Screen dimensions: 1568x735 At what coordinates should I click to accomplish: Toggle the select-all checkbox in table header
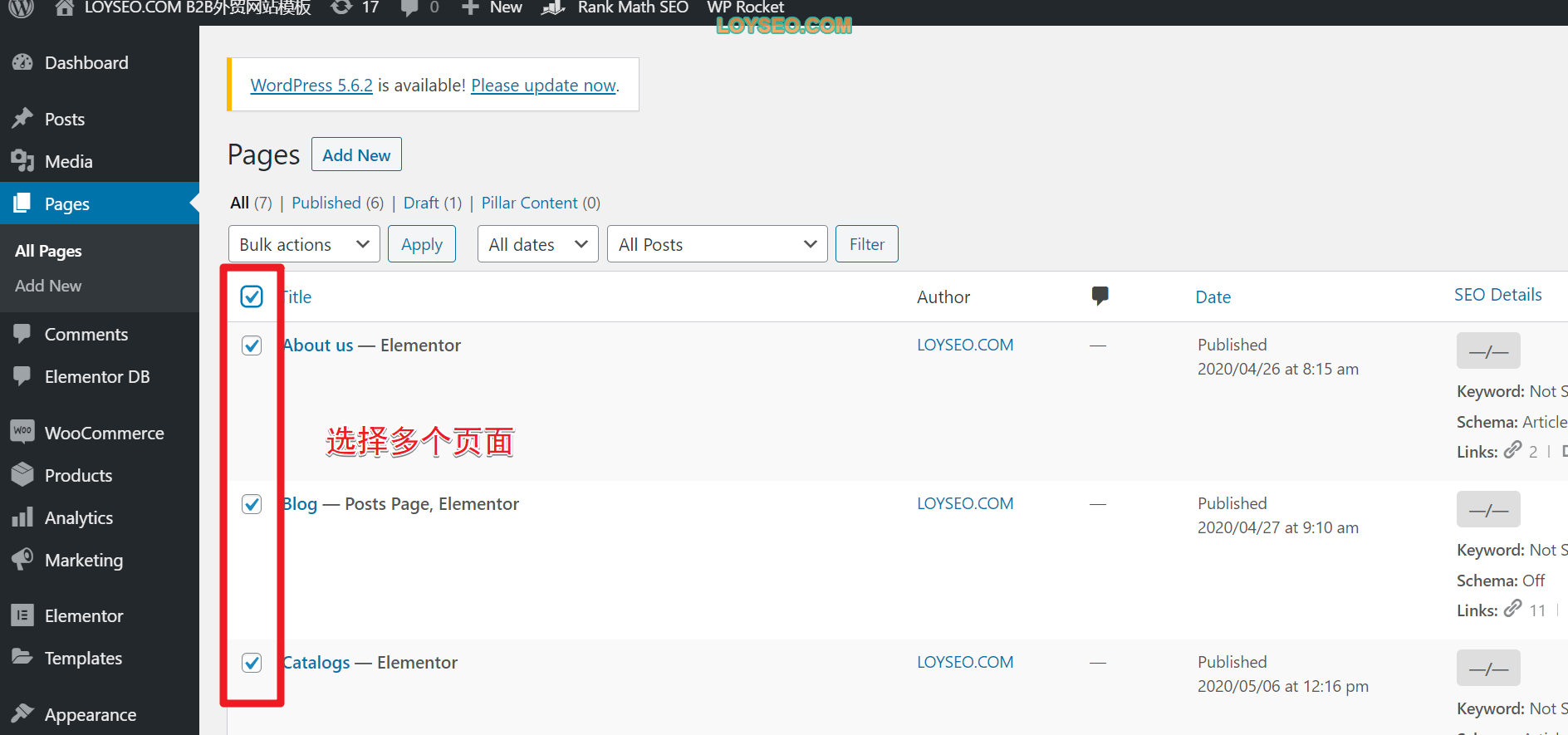tap(252, 296)
